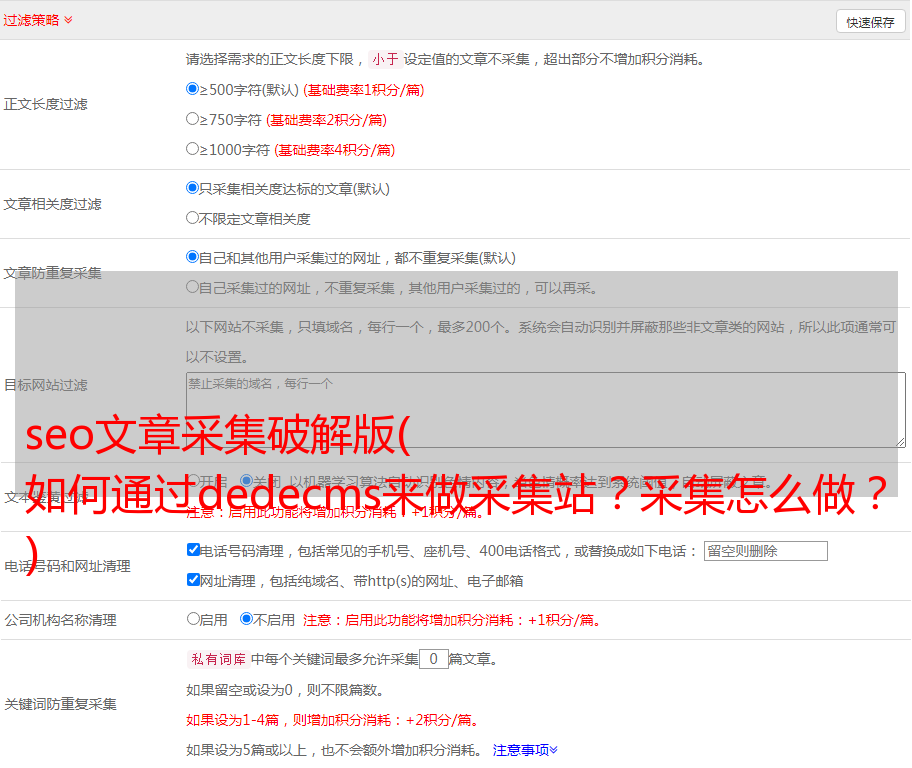Click the 文章相关度过滤 row label
The image size is (912, 768).
pos(52,204)
